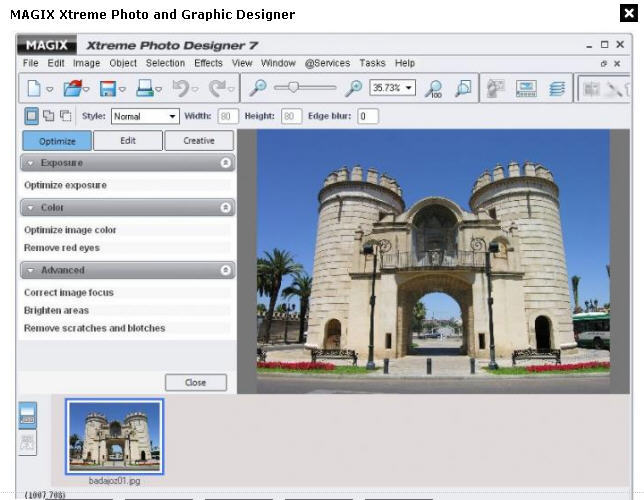Click the Edge blur input field
Screen dimensions: 644x500
[368, 116]
